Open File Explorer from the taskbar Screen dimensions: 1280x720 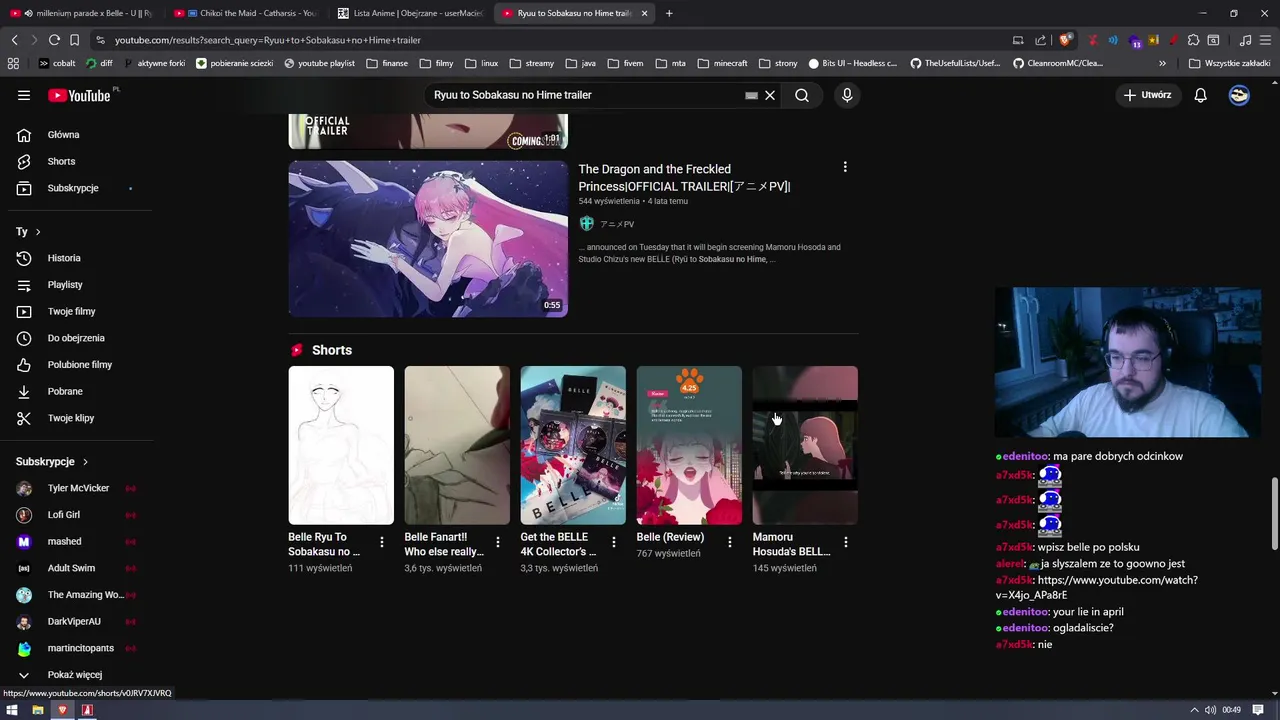click(x=37, y=710)
